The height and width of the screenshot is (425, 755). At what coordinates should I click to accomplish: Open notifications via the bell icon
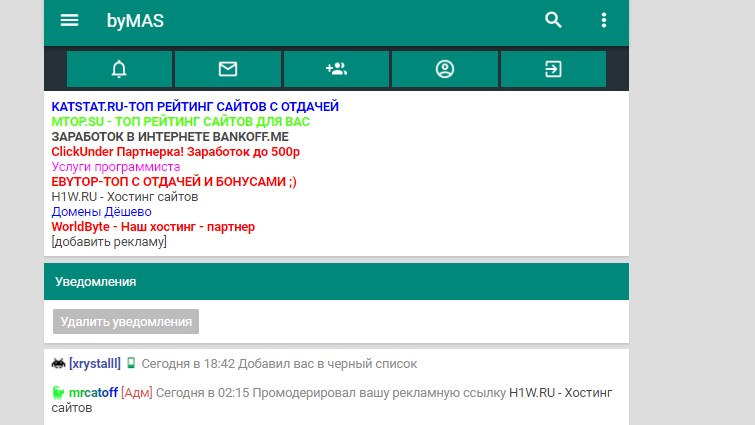pos(119,69)
